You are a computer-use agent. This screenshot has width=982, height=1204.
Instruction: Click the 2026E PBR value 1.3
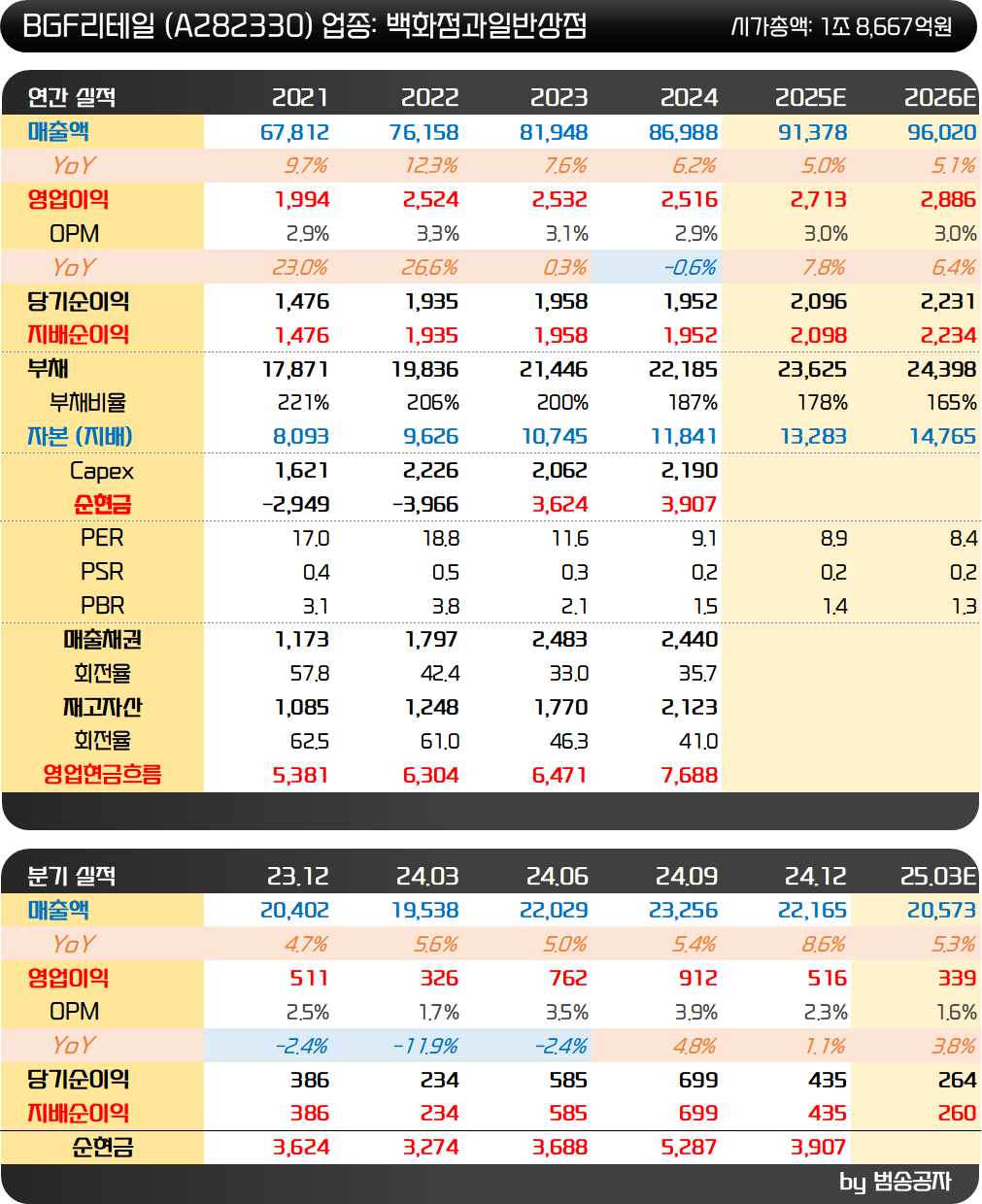964,607
